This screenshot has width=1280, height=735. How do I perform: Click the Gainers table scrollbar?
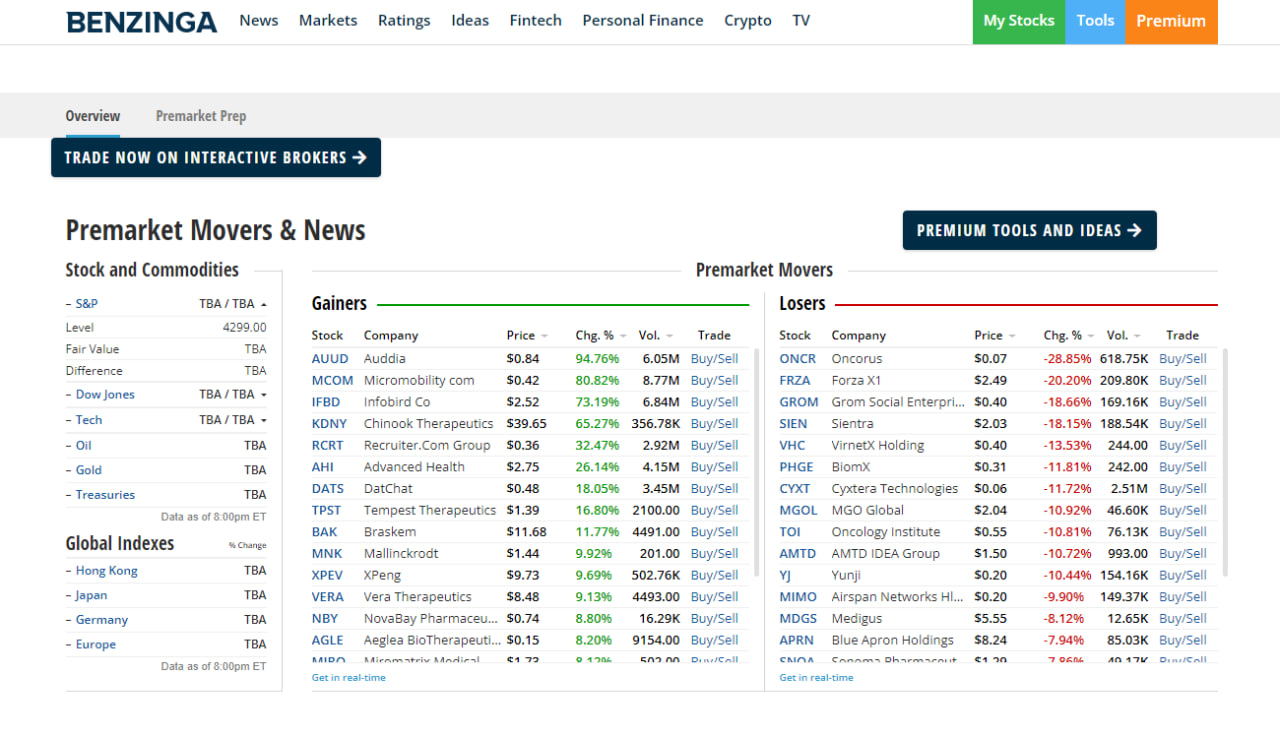pyautogui.click(x=756, y=463)
